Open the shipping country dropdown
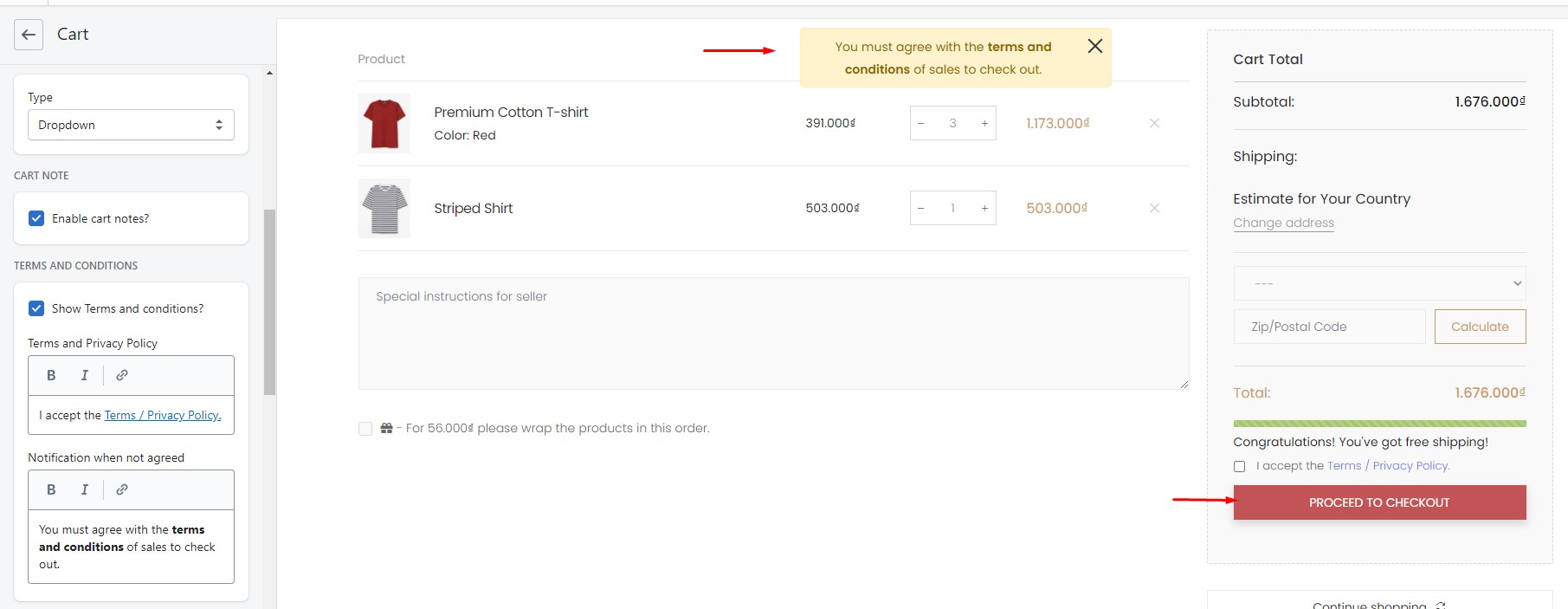Screen dimensions: 1568x609 point(1379,283)
